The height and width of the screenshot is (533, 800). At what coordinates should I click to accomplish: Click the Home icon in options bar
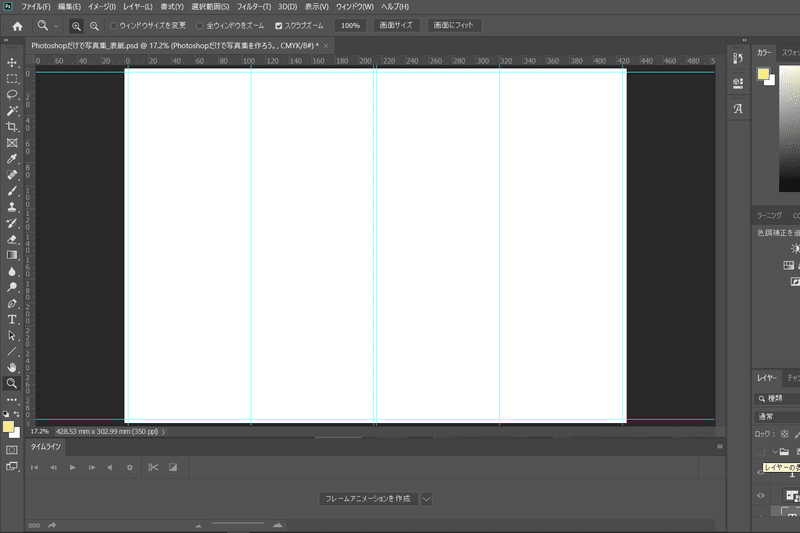tap(17, 26)
